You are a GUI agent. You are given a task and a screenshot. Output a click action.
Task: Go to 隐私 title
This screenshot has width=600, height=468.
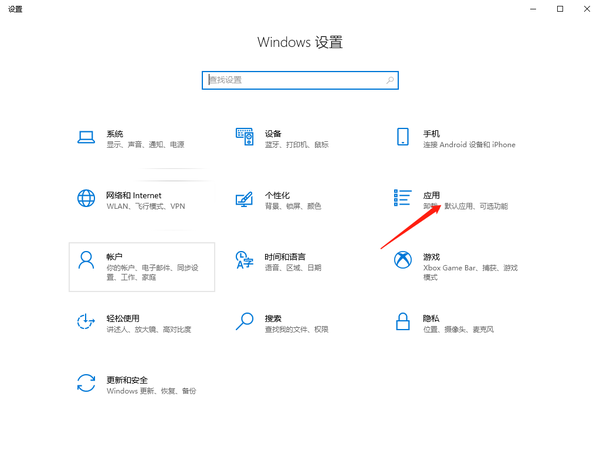(x=431, y=318)
